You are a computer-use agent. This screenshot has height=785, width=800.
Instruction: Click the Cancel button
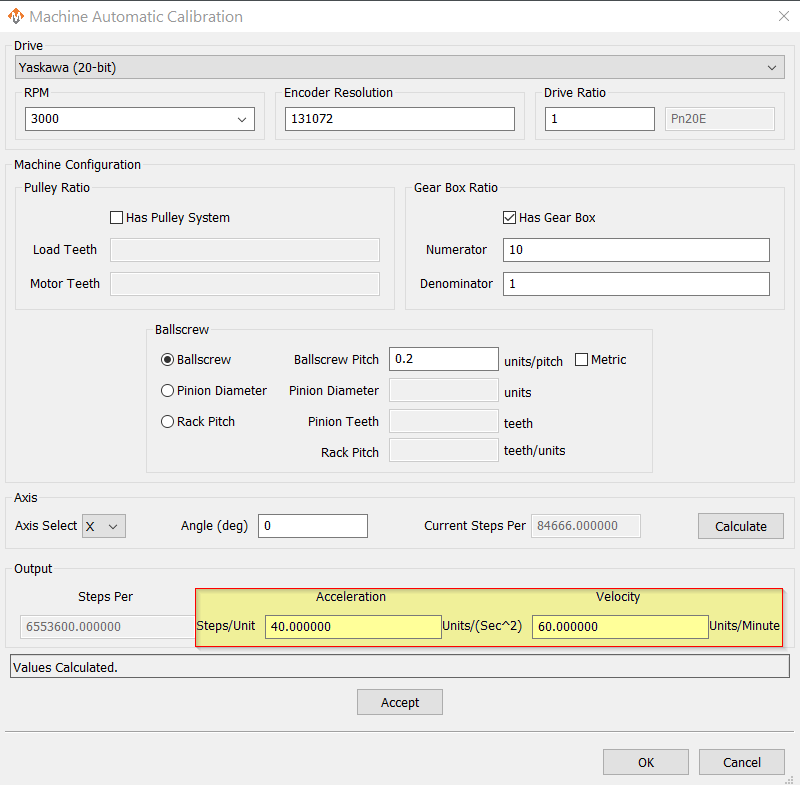(x=741, y=762)
